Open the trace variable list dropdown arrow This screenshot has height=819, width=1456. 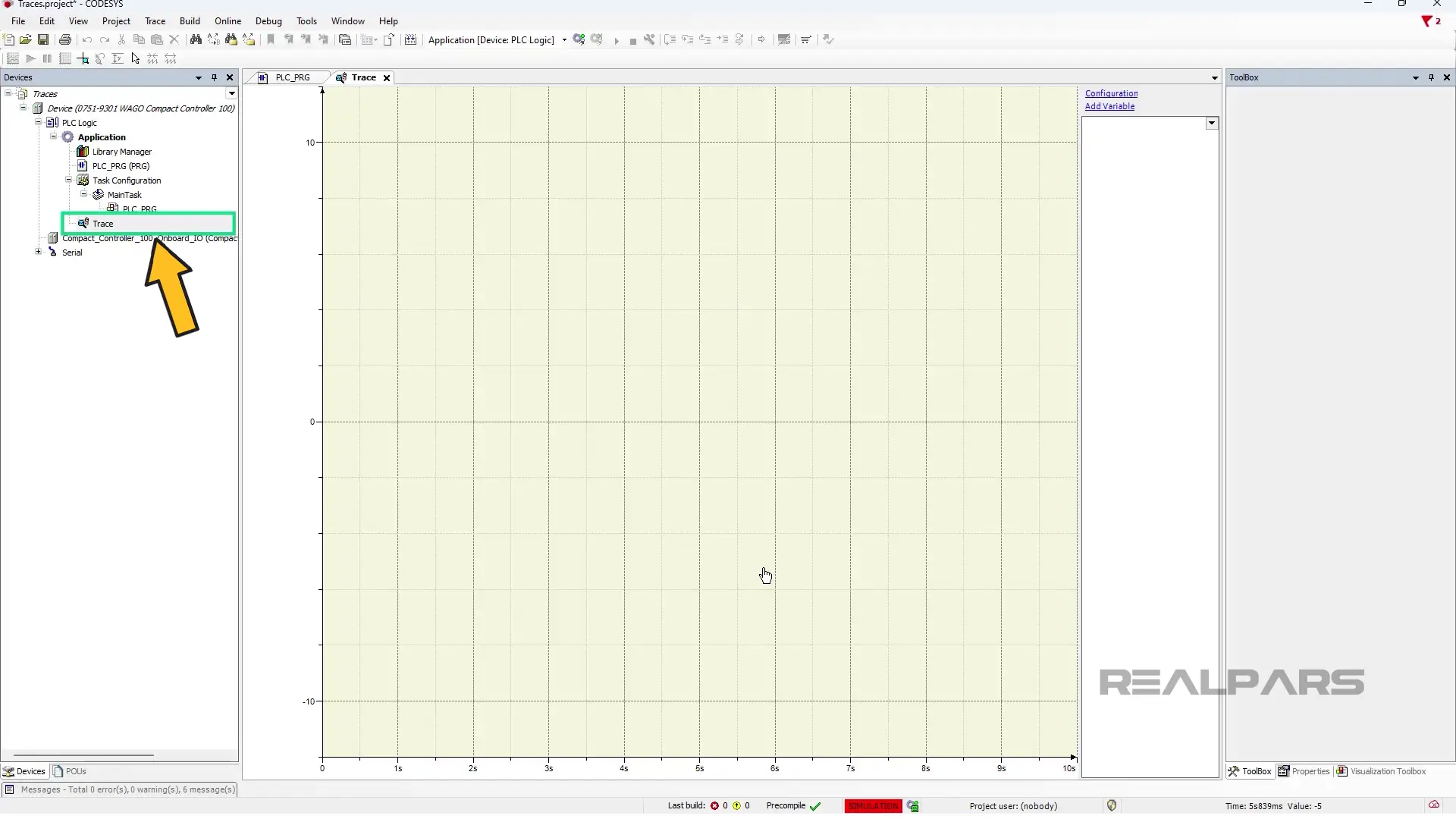pos(1212,123)
